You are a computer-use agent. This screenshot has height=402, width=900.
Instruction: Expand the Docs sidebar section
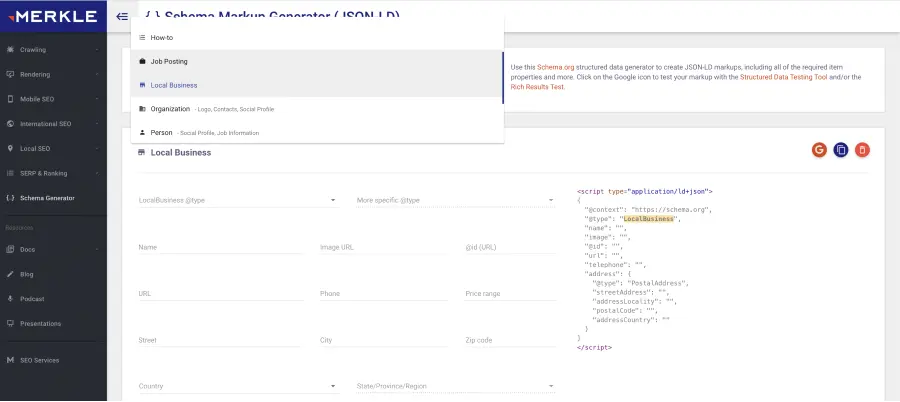tap(97, 250)
